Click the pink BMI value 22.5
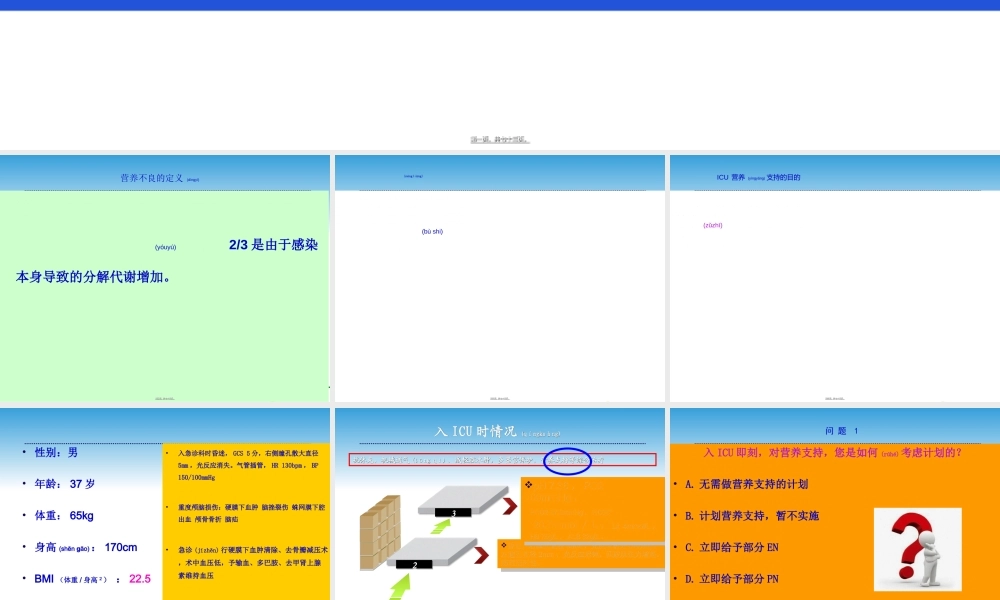This screenshot has height=600, width=1000. click(139, 578)
